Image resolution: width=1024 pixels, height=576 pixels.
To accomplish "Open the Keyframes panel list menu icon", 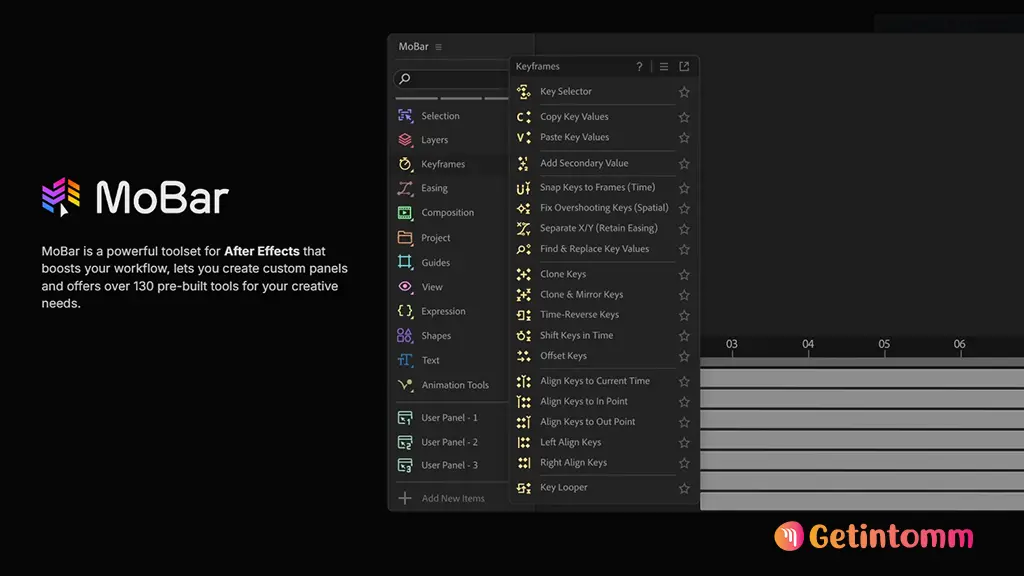I will point(664,67).
